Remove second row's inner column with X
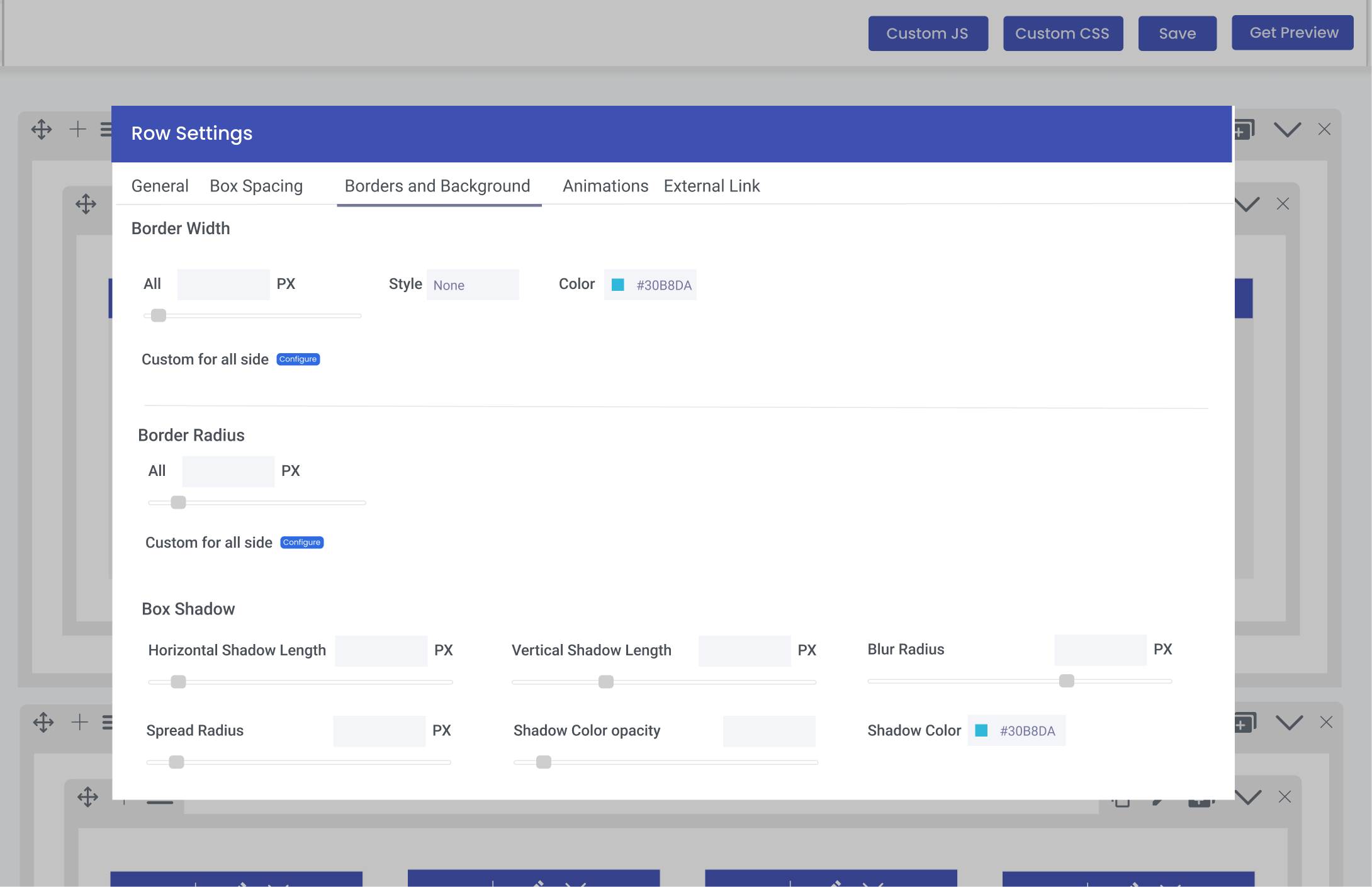Image resolution: width=1372 pixels, height=887 pixels. [1285, 797]
